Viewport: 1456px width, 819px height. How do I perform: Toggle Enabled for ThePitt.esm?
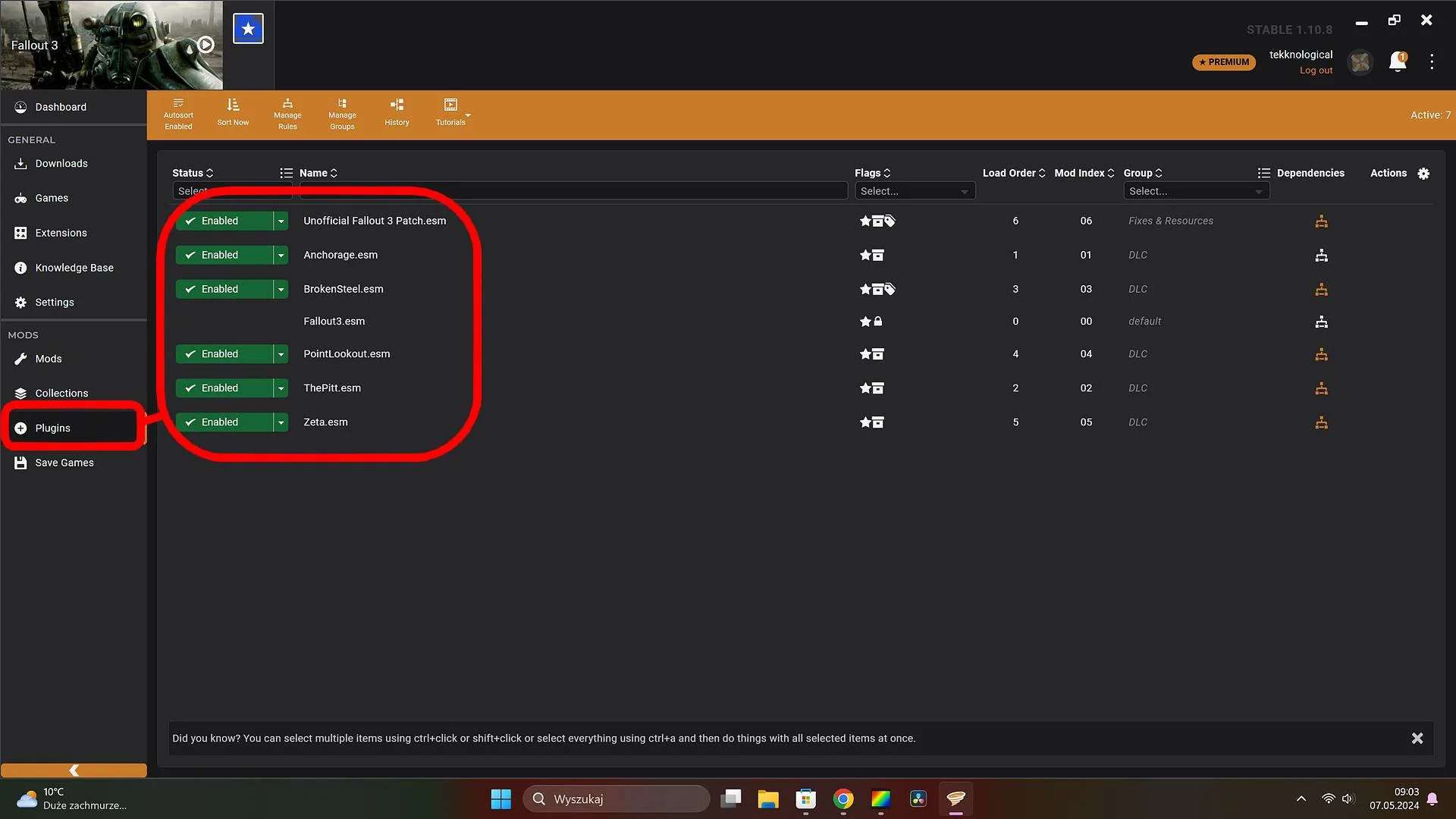pos(224,388)
